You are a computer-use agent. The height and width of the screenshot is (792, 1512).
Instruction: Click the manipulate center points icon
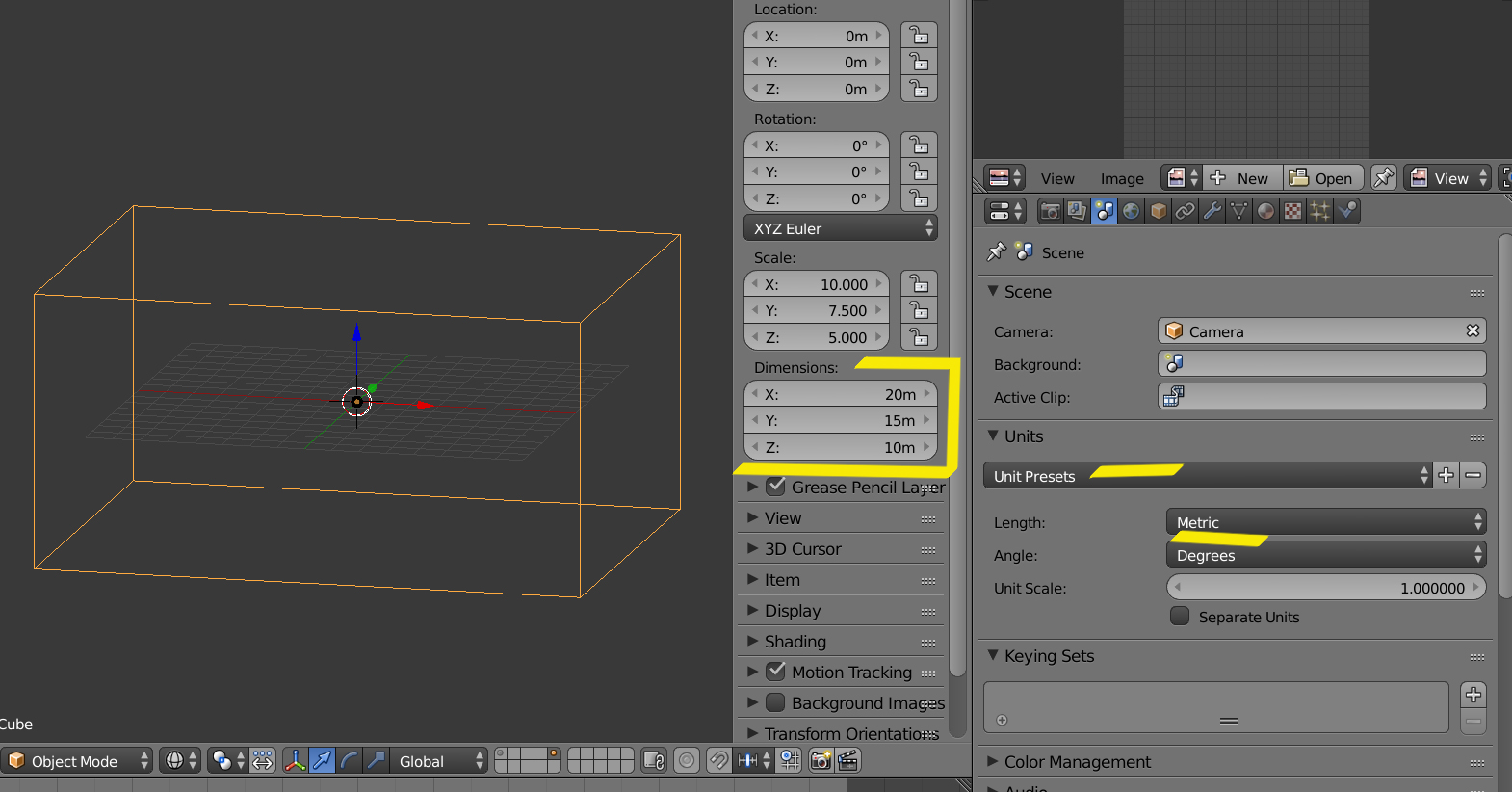pos(263,761)
